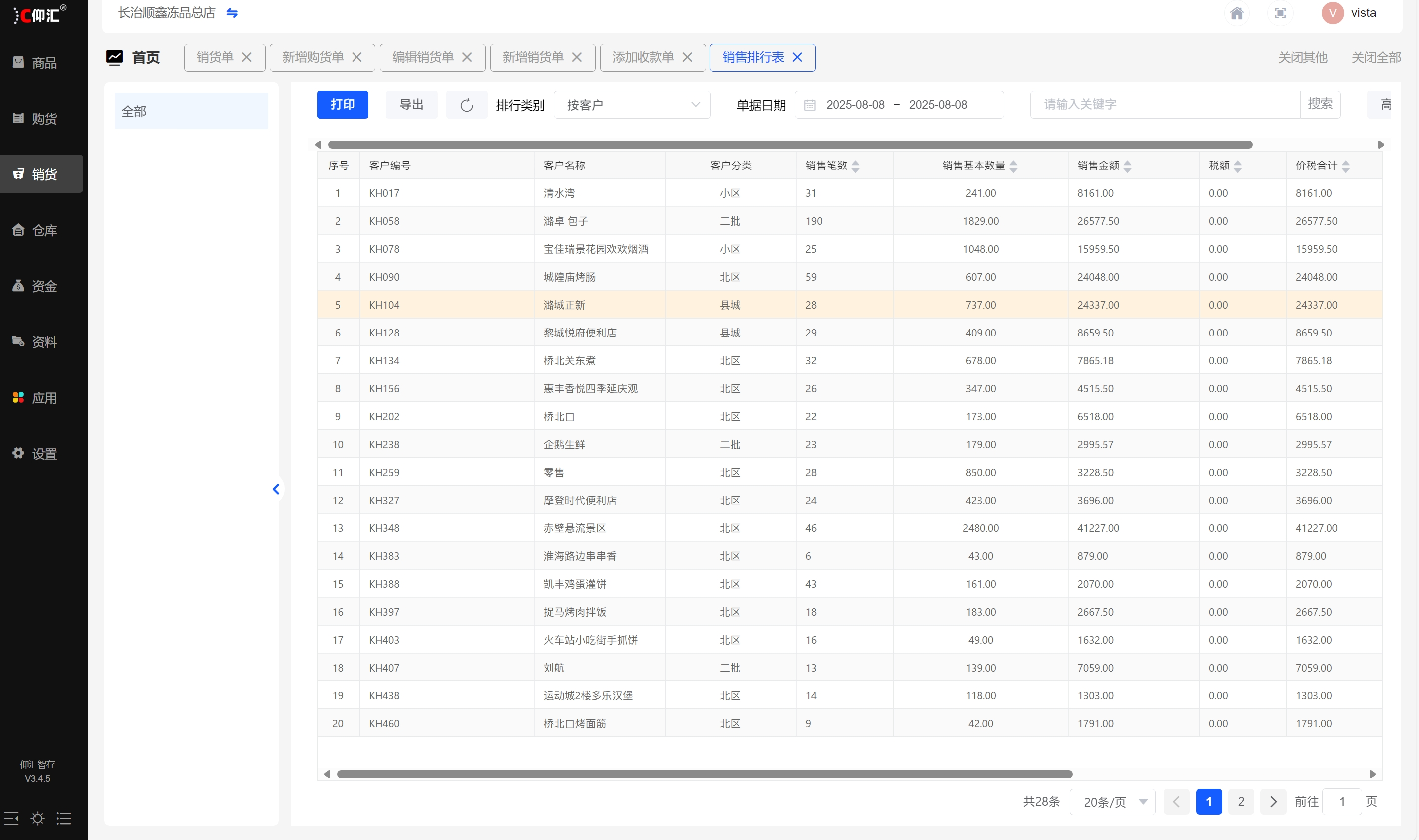Click customer name 赤壁悬流景区
1419x840 pixels.
coord(574,528)
